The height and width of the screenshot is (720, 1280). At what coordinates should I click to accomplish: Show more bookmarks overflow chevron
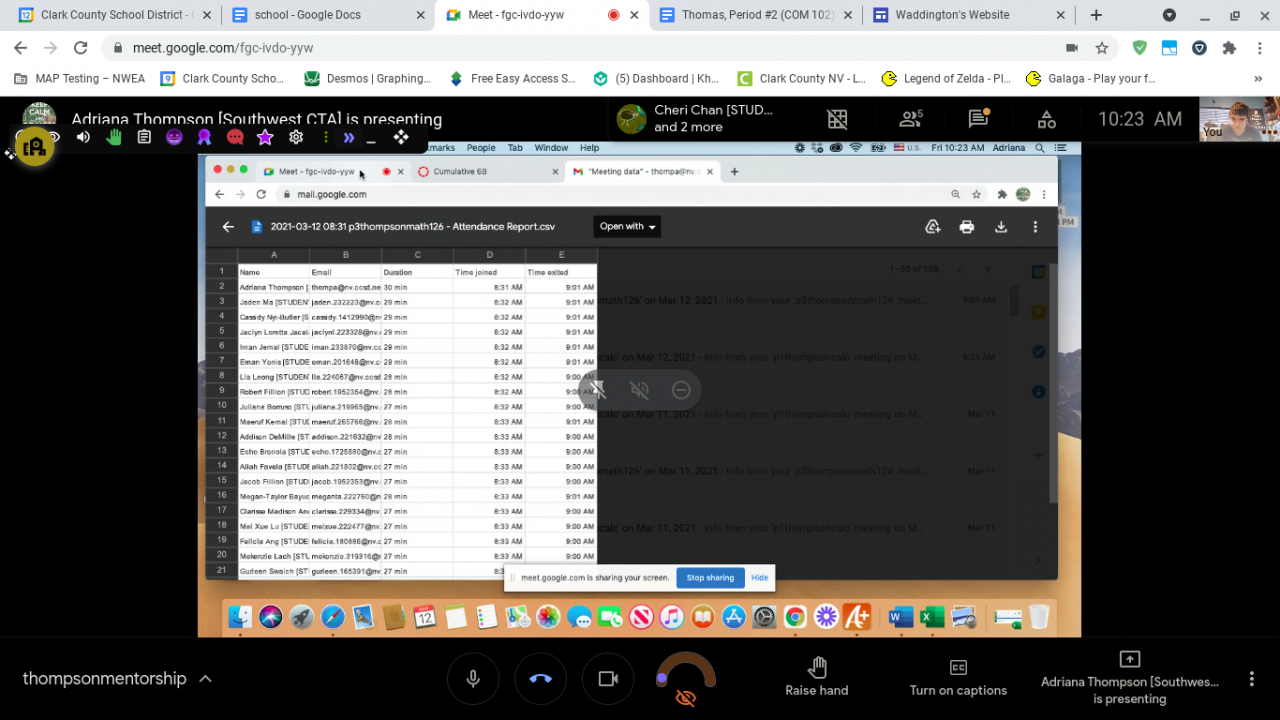coord(1258,79)
